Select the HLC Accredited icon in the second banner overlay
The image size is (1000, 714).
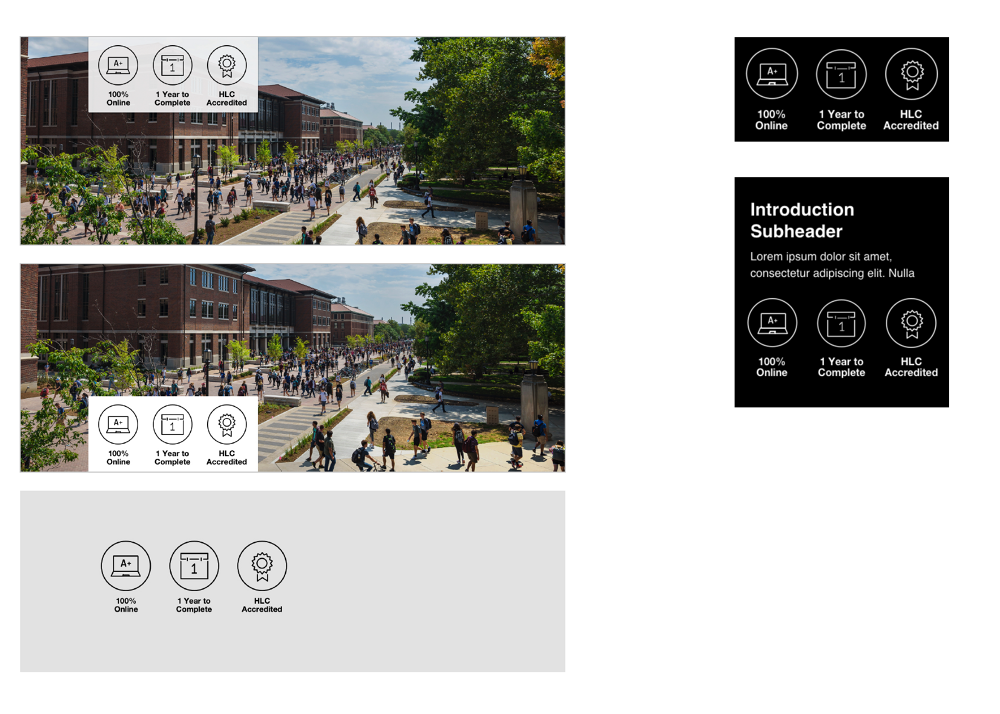[227, 424]
